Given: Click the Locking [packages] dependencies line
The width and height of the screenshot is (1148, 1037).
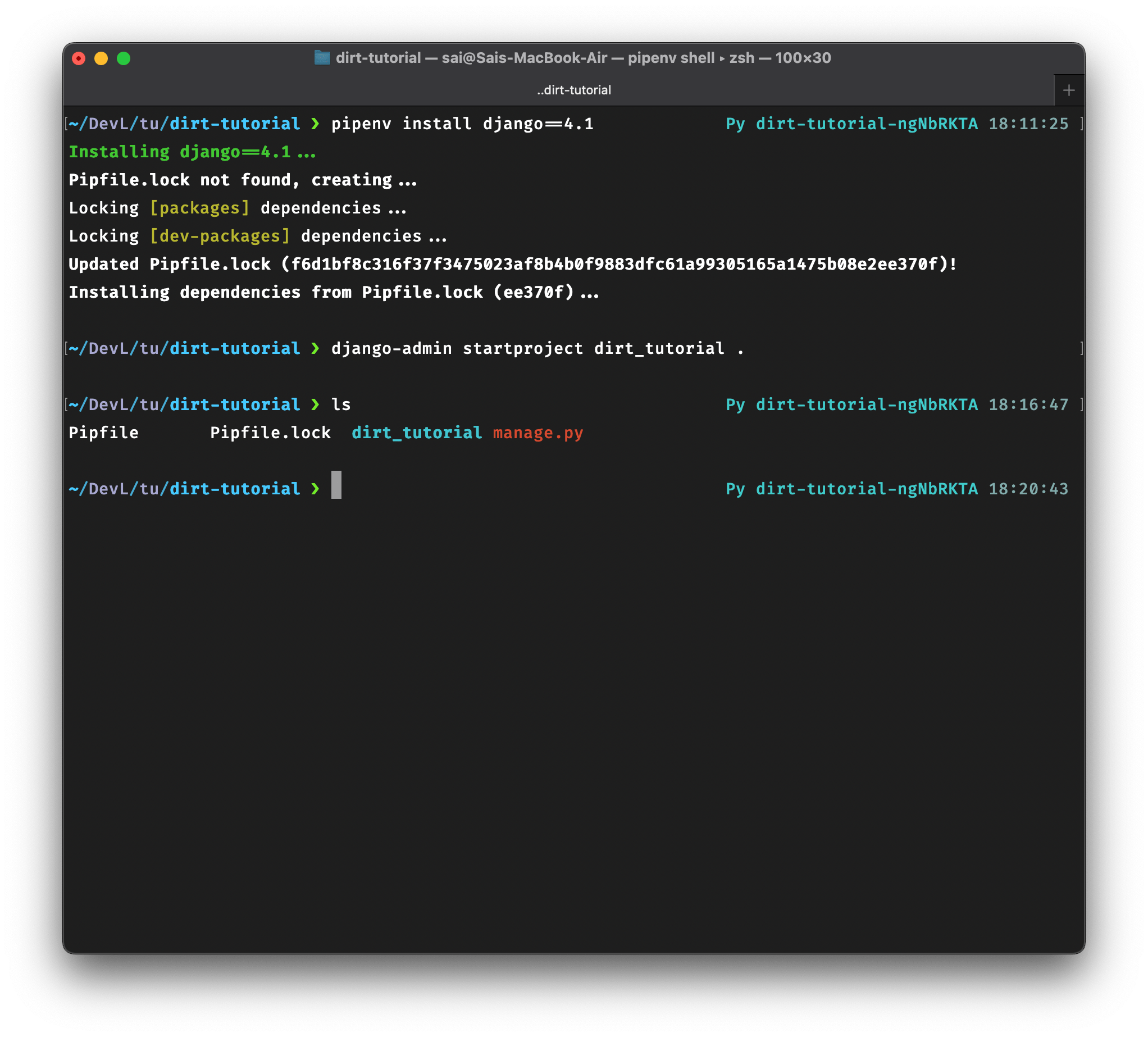Looking at the screenshot, I should click(x=238, y=208).
